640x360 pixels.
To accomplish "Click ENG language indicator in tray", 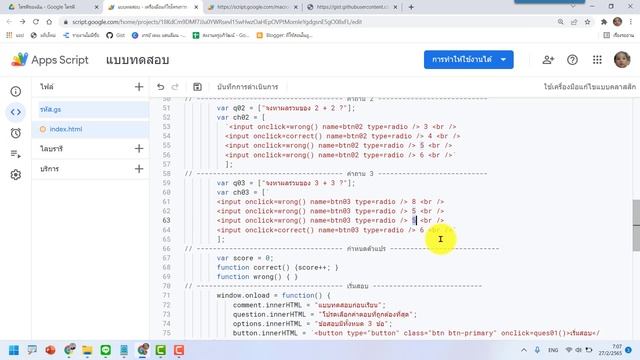I will click(553, 350).
